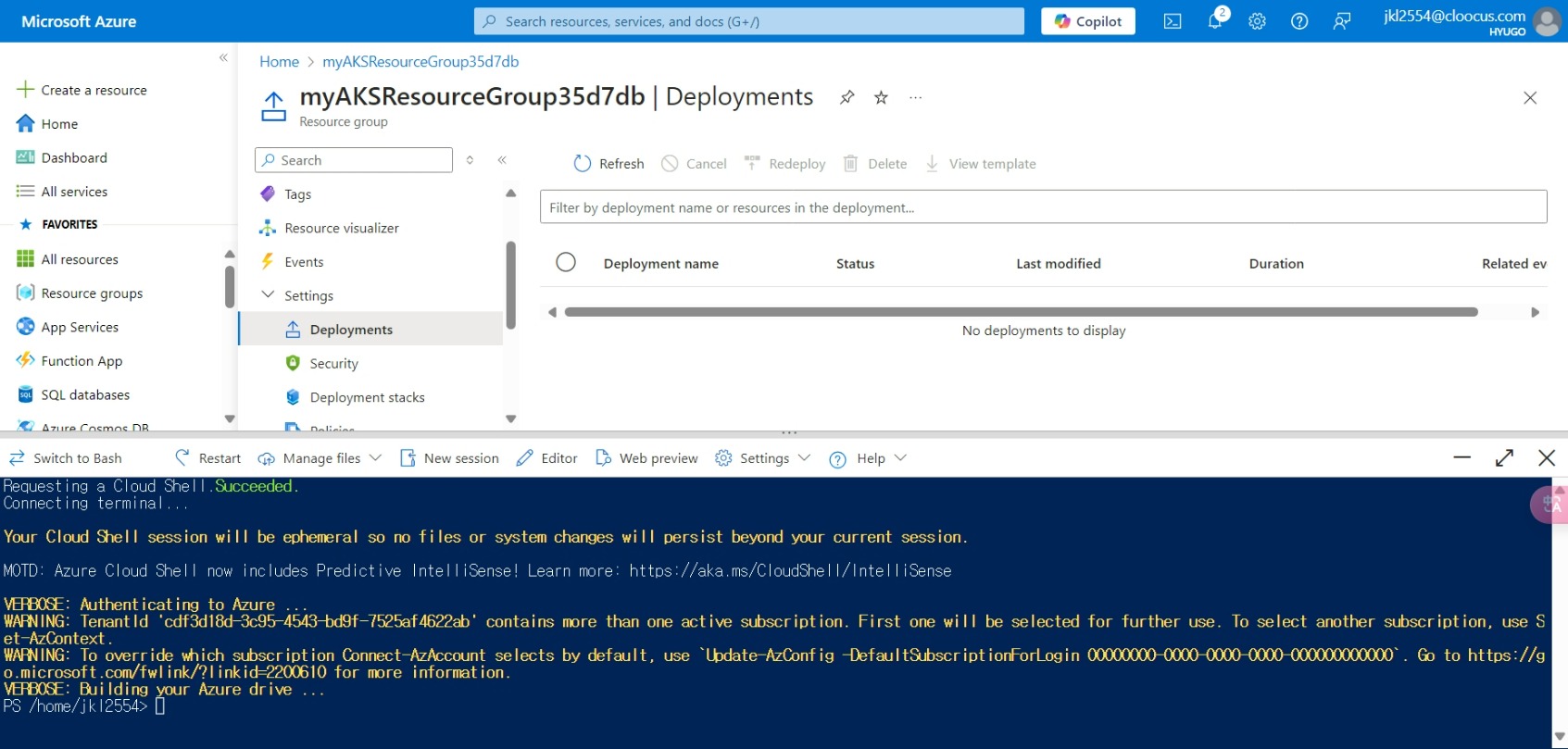The width and height of the screenshot is (1568, 749).
Task: Click View template
Action: (x=981, y=164)
